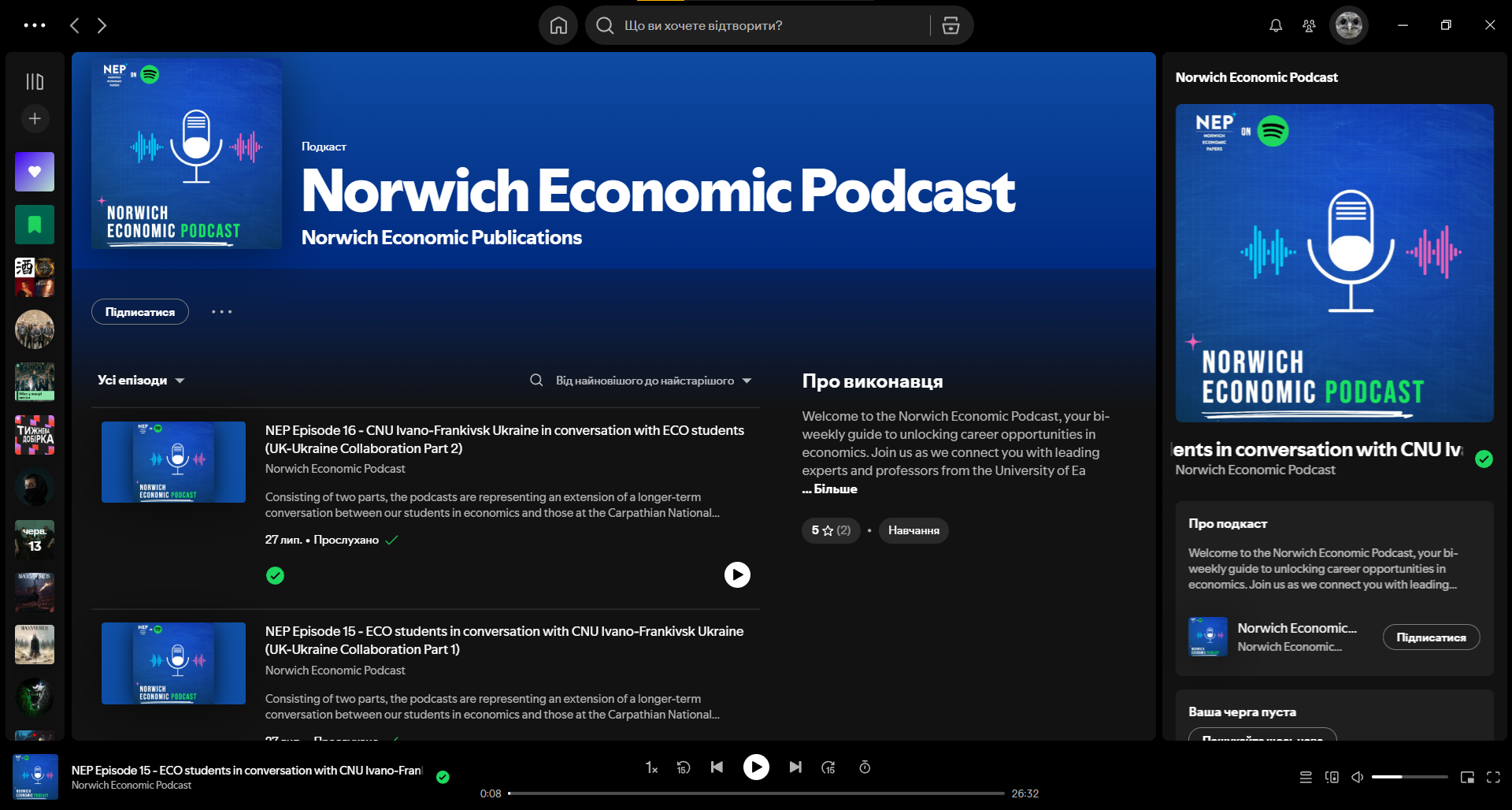Open NEP Episode 16 title link
Image resolution: width=1512 pixels, height=810 pixels.
(505, 439)
